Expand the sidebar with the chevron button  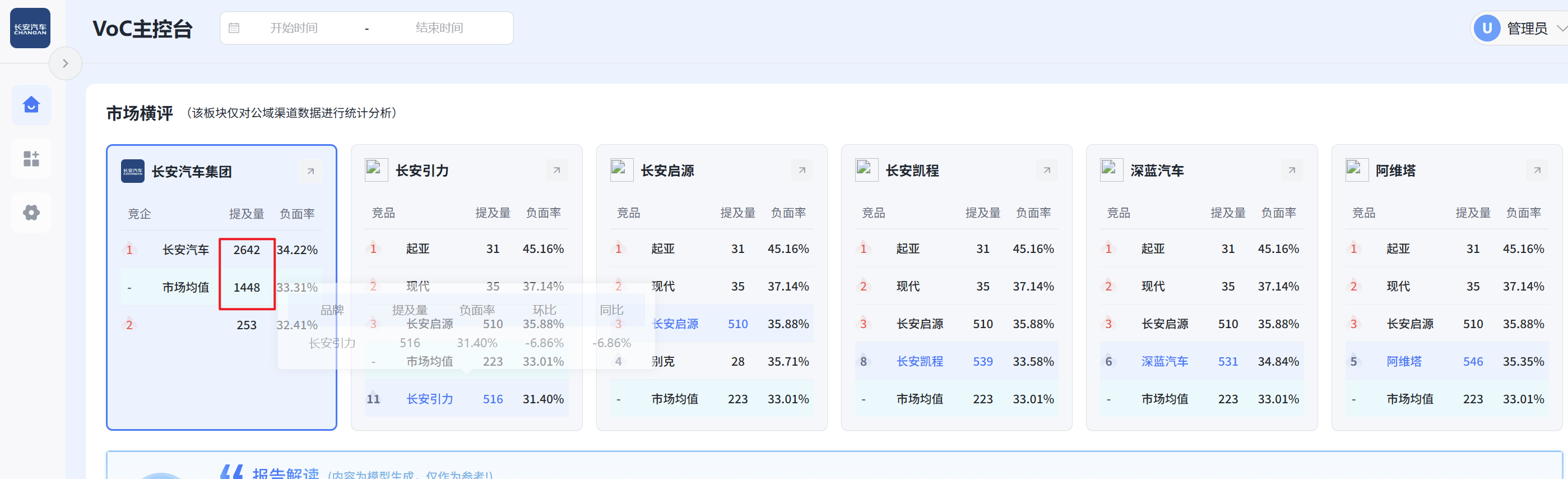(x=65, y=63)
